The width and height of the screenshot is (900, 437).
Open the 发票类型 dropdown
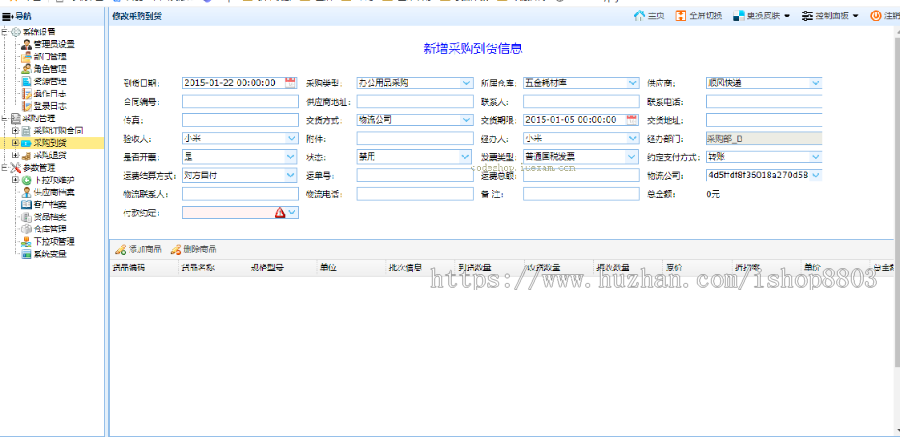click(x=633, y=156)
